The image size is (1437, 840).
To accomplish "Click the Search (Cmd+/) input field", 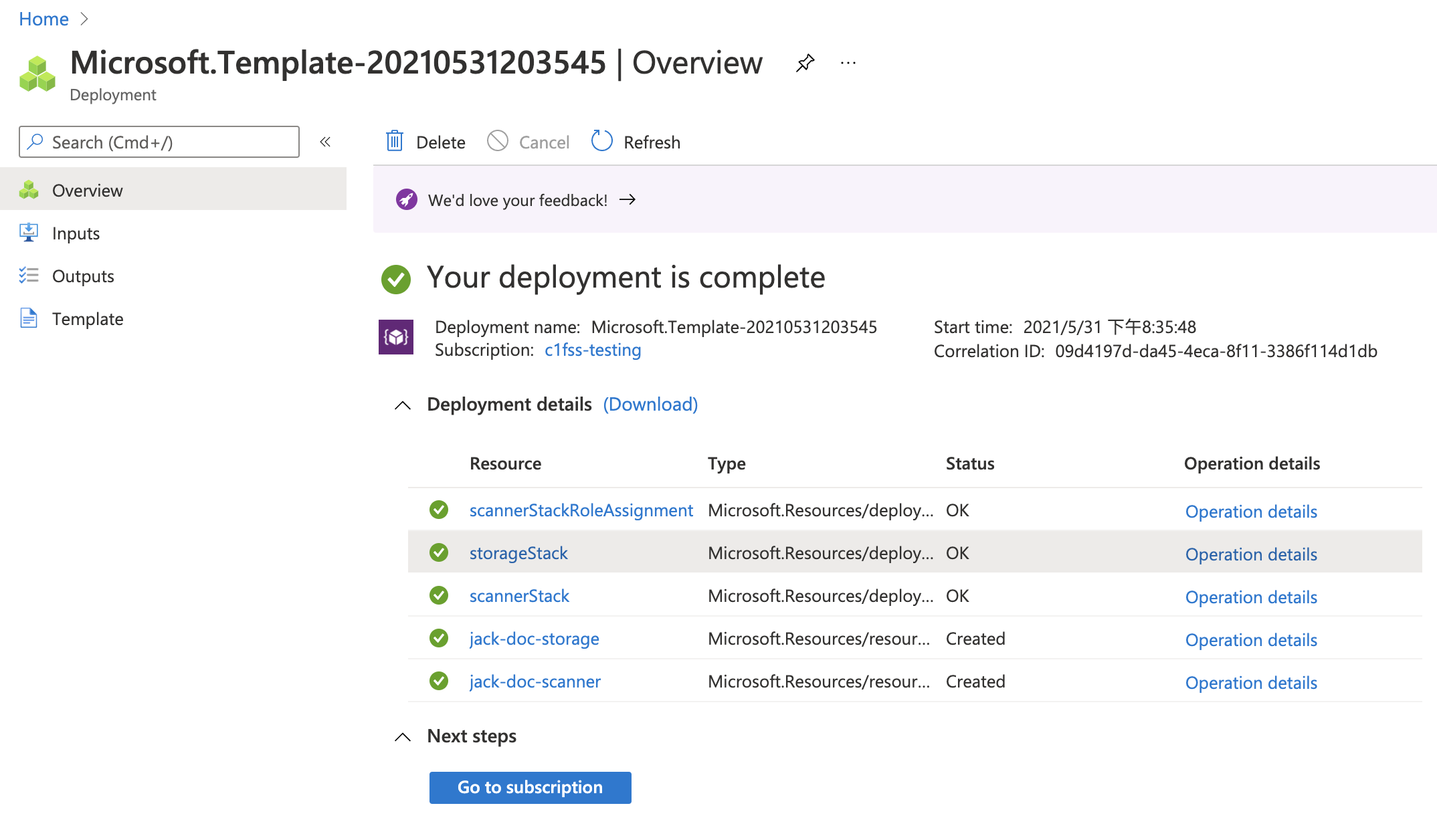I will point(159,142).
